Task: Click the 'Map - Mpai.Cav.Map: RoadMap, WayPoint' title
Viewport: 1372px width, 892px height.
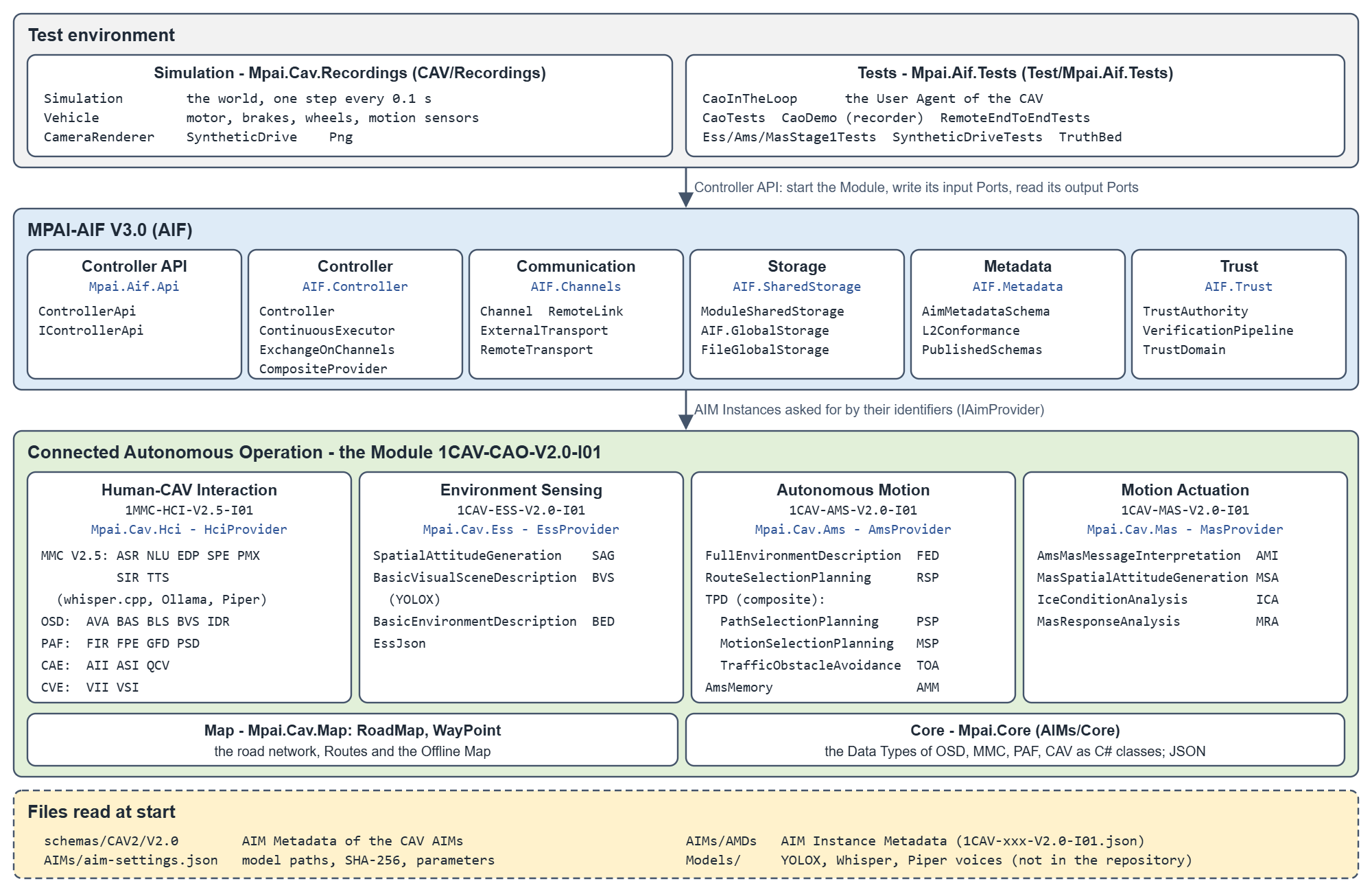Action: pyautogui.click(x=353, y=731)
